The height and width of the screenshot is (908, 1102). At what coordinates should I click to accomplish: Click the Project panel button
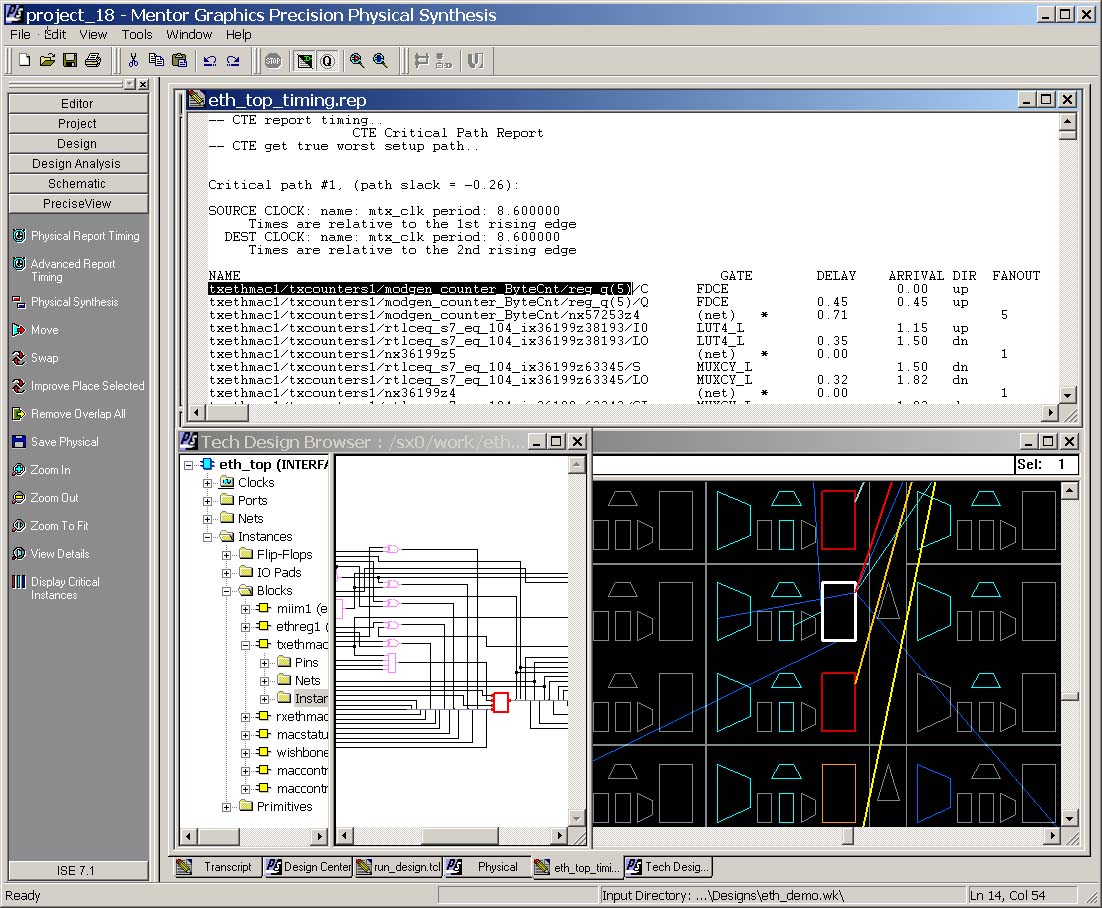(x=78, y=124)
